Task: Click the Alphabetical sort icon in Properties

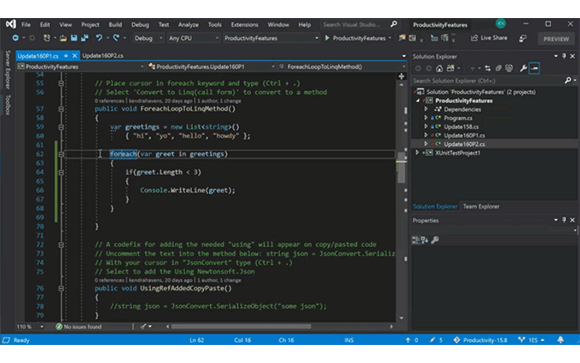Action: pyautogui.click(x=424, y=240)
